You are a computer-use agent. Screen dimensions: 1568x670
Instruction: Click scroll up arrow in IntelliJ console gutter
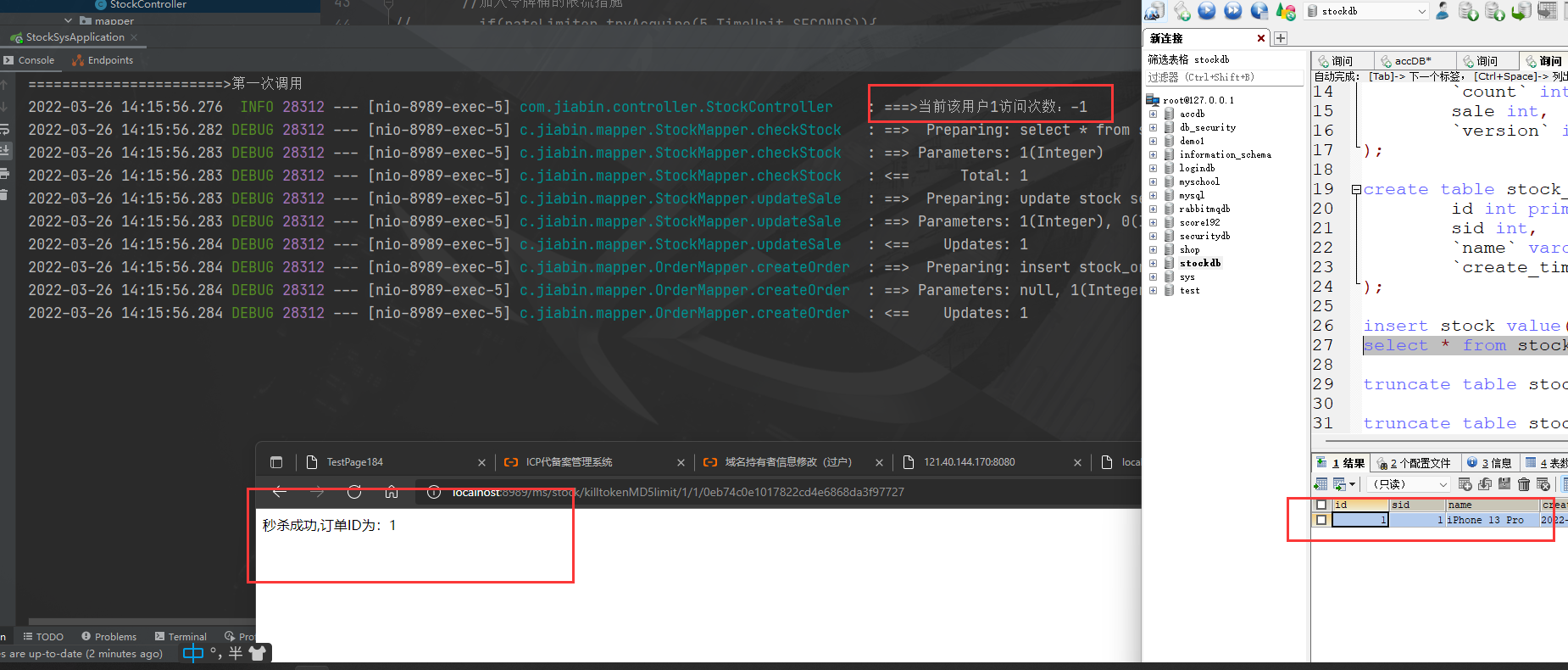tap(4, 85)
